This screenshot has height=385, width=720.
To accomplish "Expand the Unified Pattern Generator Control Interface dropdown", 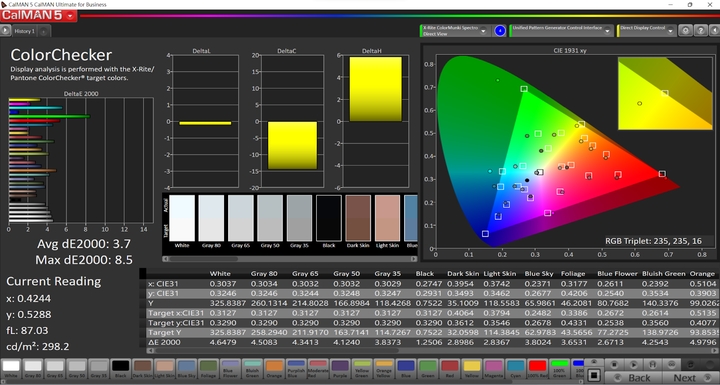I will [x=608, y=31].
